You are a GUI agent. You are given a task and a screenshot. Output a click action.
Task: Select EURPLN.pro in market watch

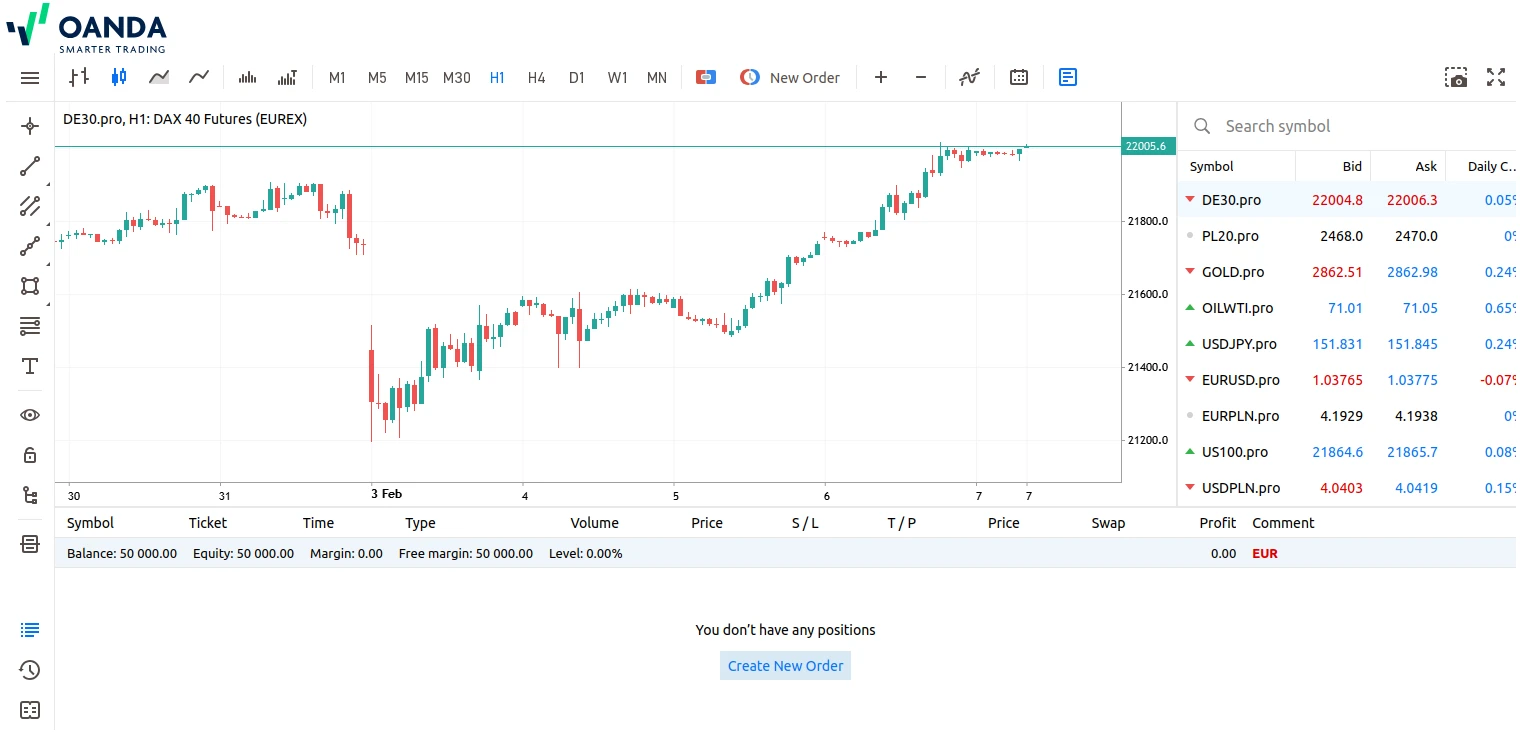1348,416
